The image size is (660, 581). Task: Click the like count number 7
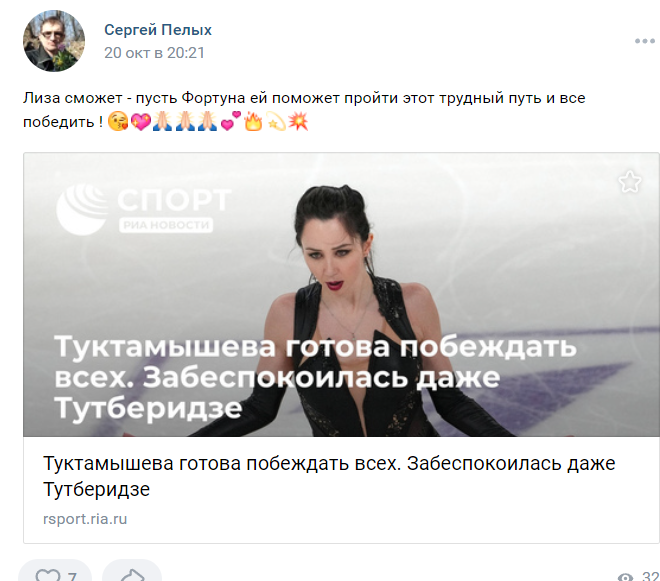[x=72, y=576]
